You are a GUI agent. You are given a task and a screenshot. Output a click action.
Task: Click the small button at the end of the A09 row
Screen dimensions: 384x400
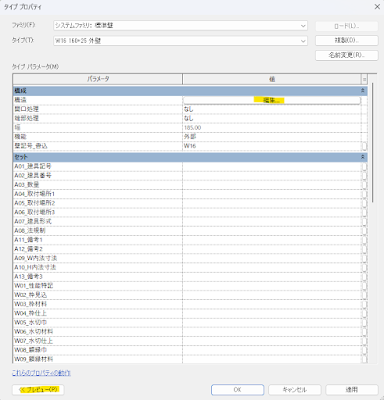click(x=365, y=258)
